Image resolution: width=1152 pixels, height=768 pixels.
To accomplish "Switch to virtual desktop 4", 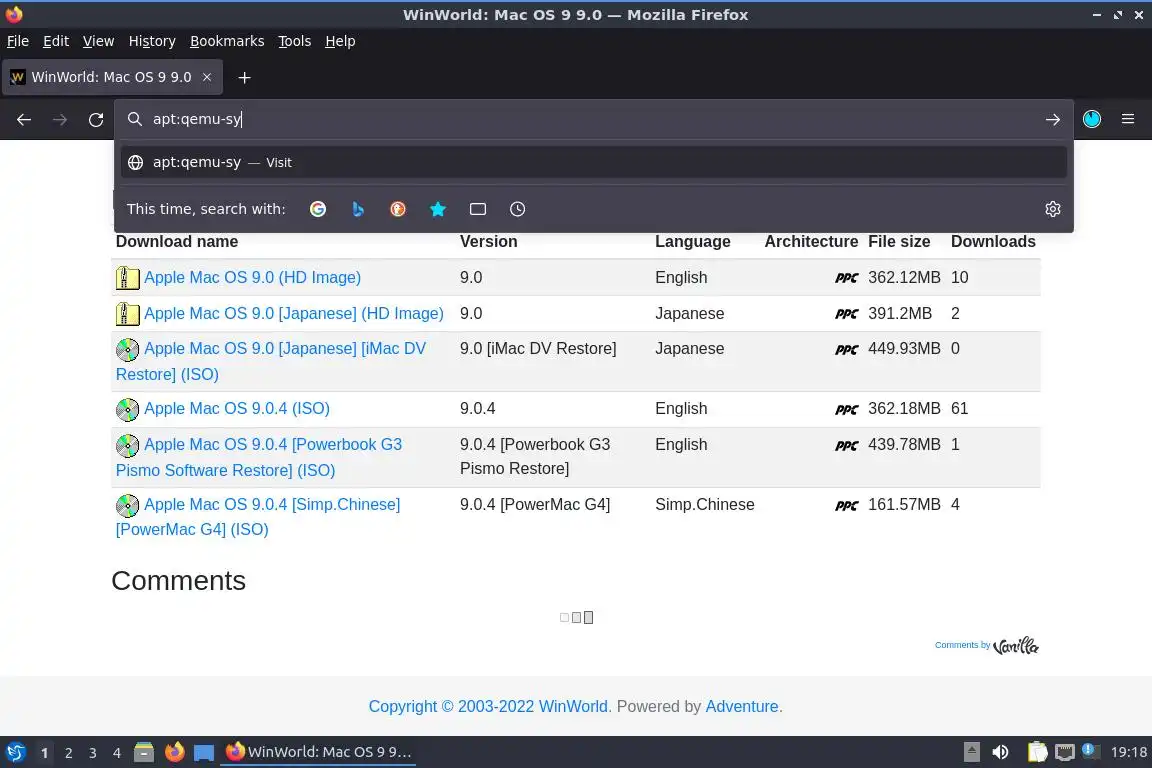I will pos(117,753).
